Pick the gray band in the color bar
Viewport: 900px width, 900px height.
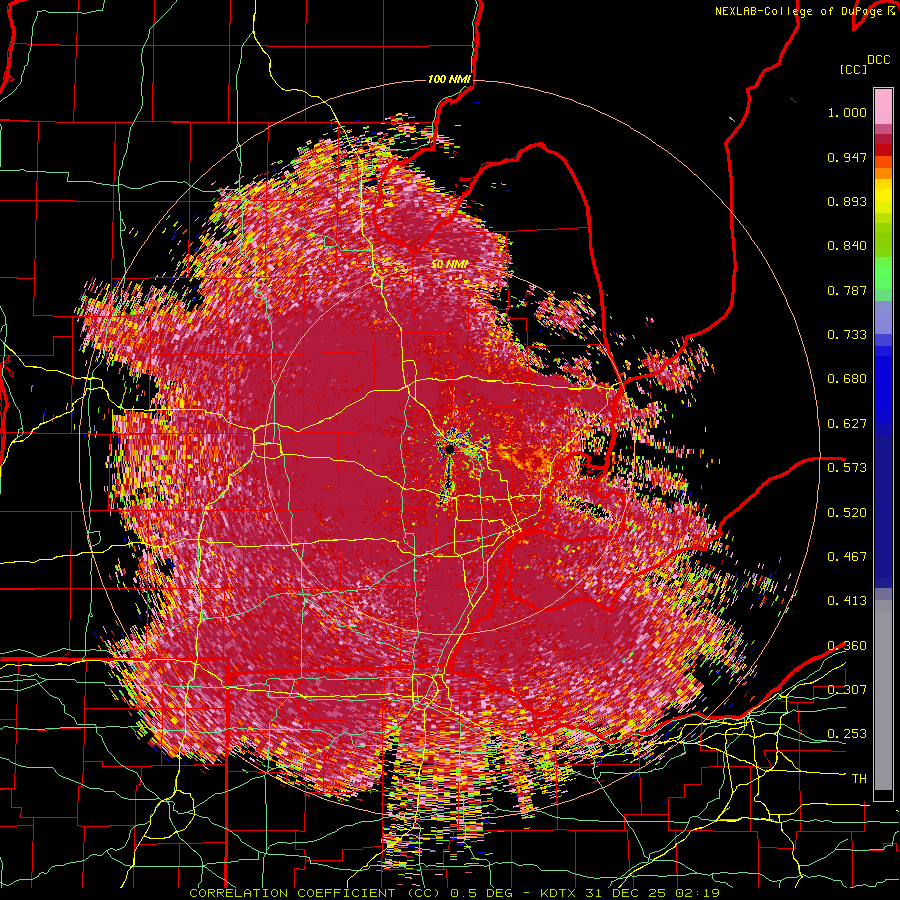pyautogui.click(x=883, y=695)
